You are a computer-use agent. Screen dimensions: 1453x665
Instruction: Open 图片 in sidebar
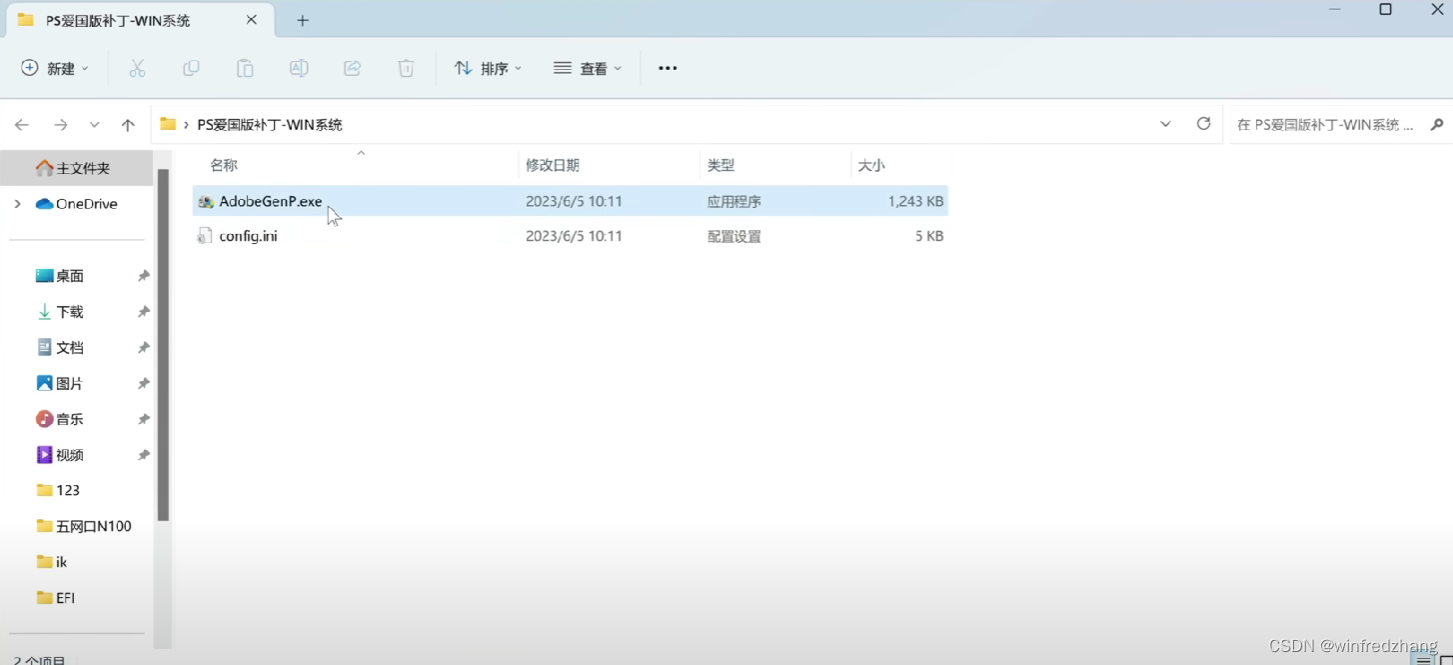click(x=70, y=384)
